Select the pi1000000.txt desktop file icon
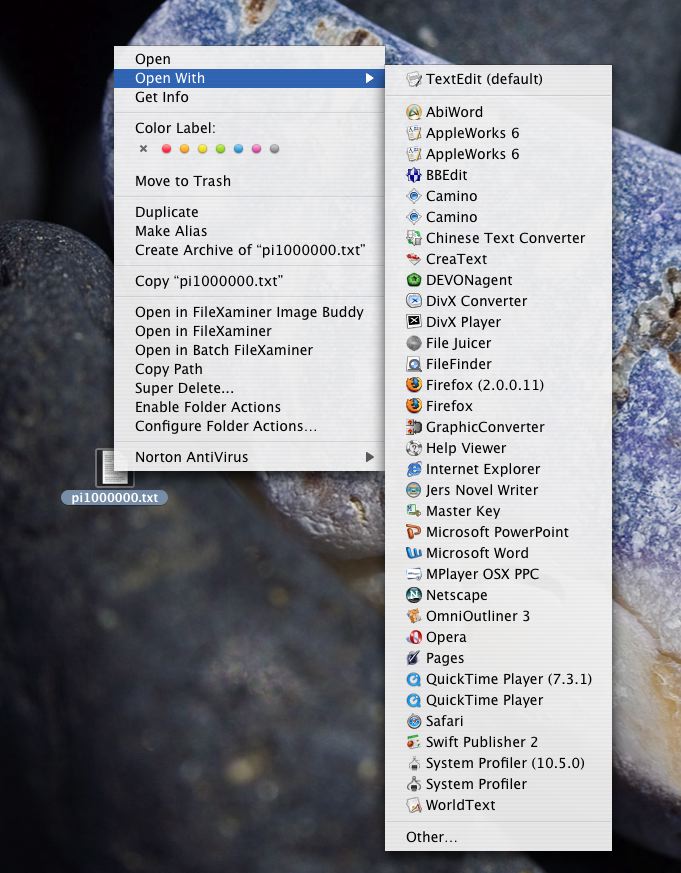The height and width of the screenshot is (873, 681). (115, 468)
